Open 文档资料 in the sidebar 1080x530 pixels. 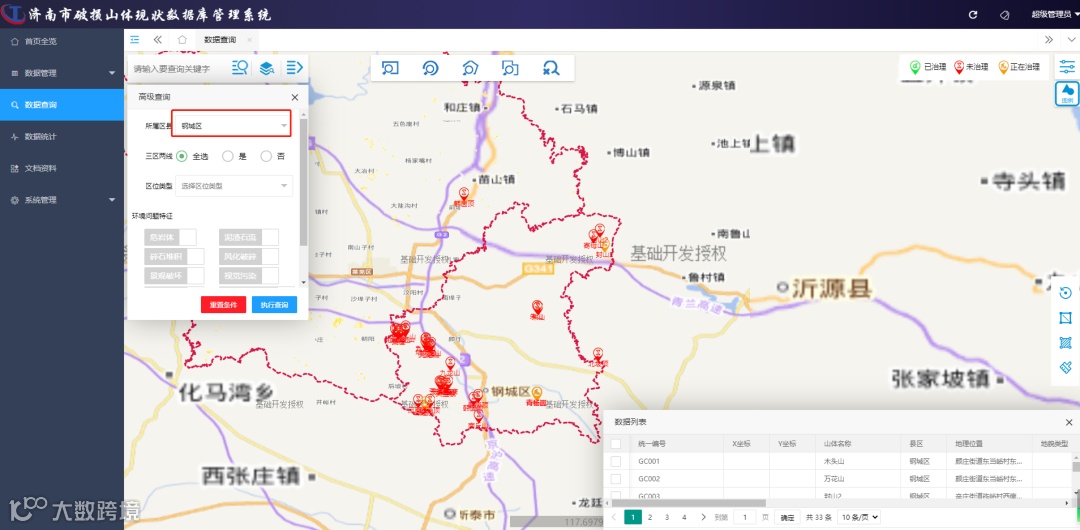[62, 168]
